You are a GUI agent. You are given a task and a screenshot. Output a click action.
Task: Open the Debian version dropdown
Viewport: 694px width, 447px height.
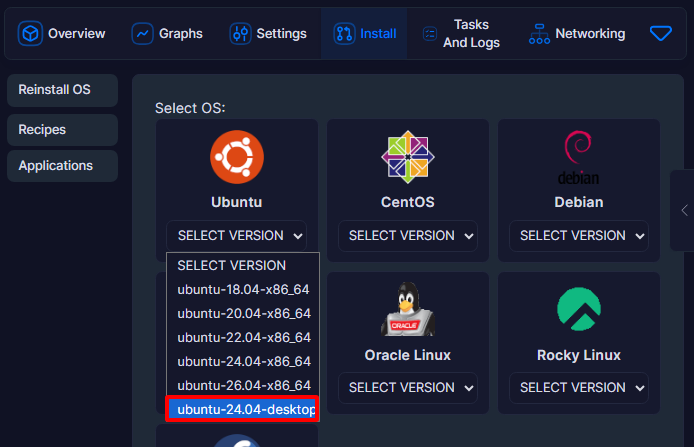click(578, 235)
